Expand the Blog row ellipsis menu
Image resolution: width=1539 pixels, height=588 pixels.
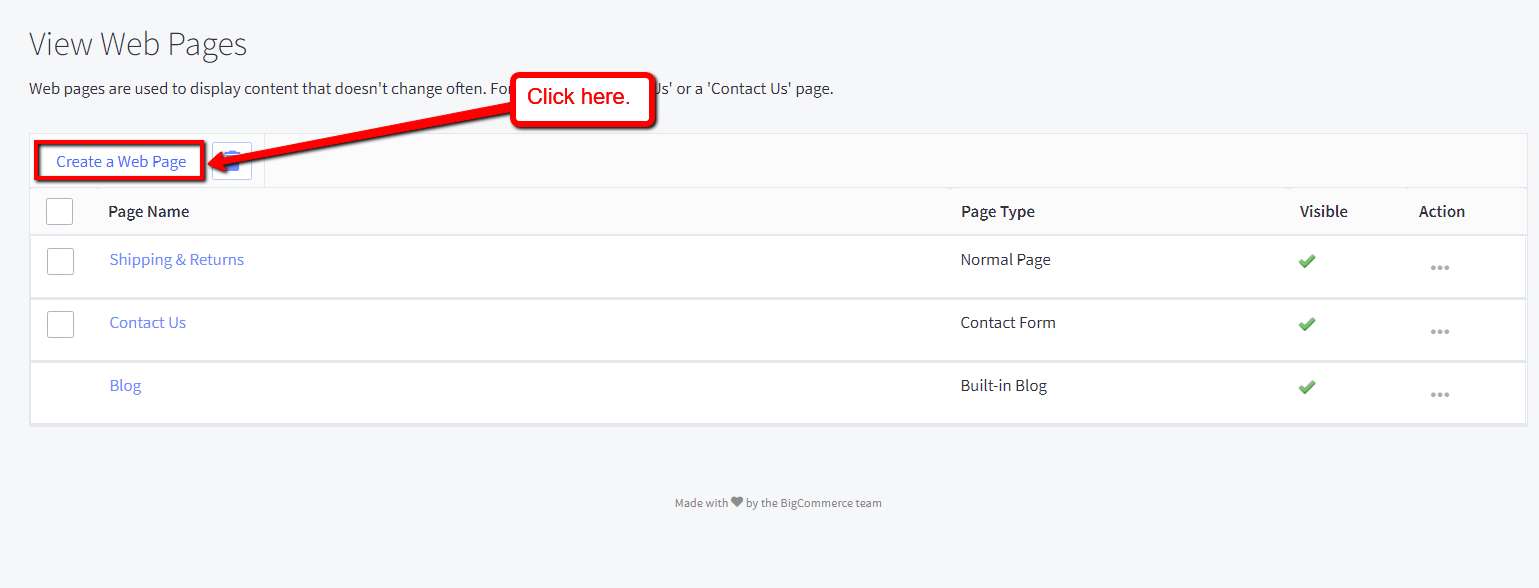(x=1440, y=393)
